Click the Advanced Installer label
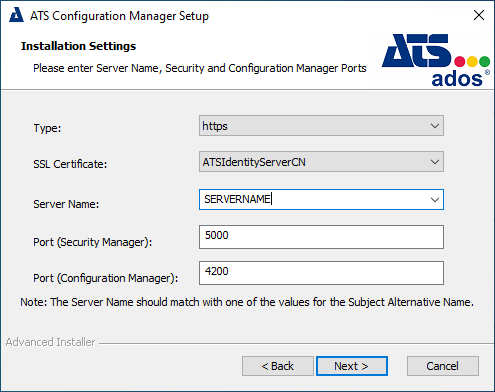 pyautogui.click(x=50, y=342)
